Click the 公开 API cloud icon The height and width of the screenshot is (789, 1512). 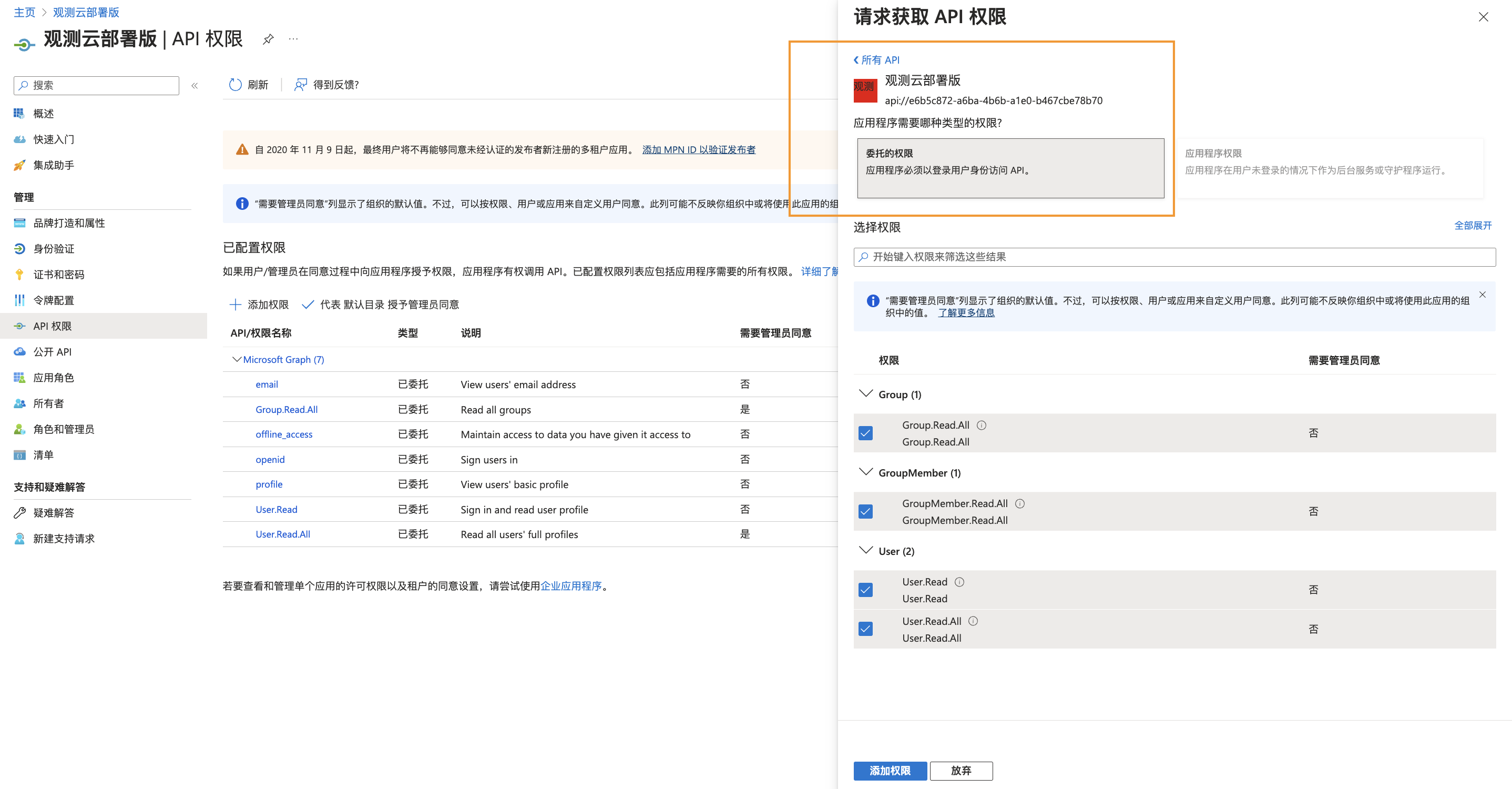click(19, 352)
